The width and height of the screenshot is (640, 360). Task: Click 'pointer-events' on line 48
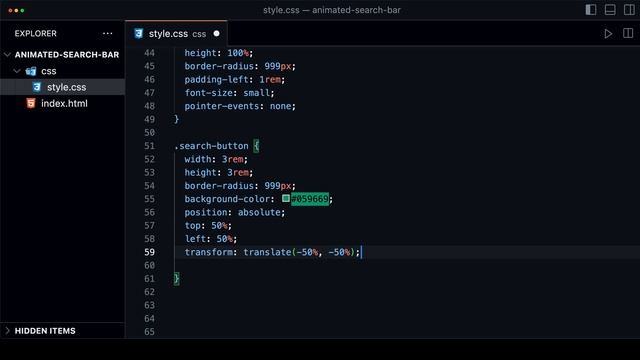click(x=222, y=106)
